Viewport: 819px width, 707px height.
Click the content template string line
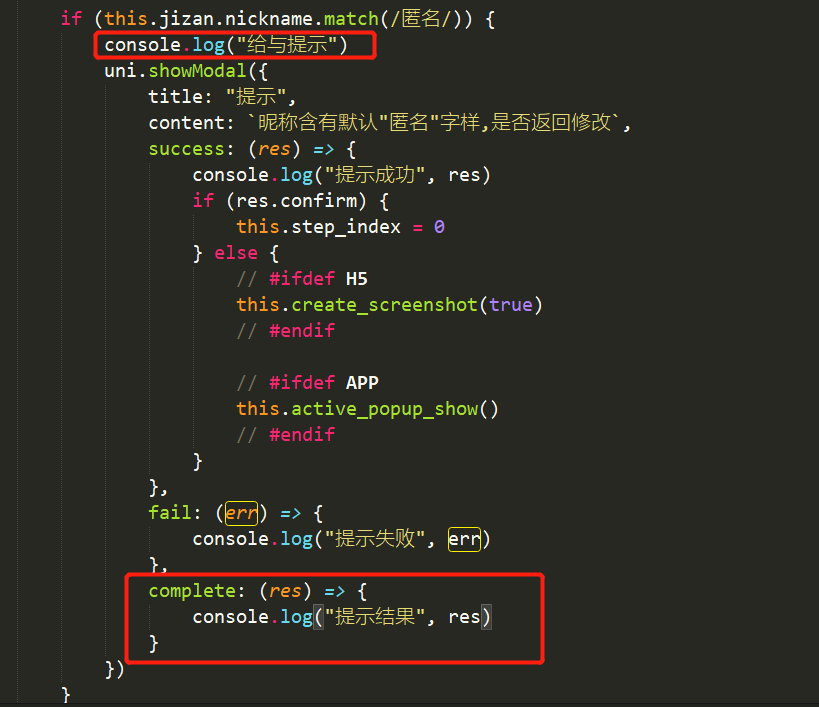pyautogui.click(x=390, y=123)
